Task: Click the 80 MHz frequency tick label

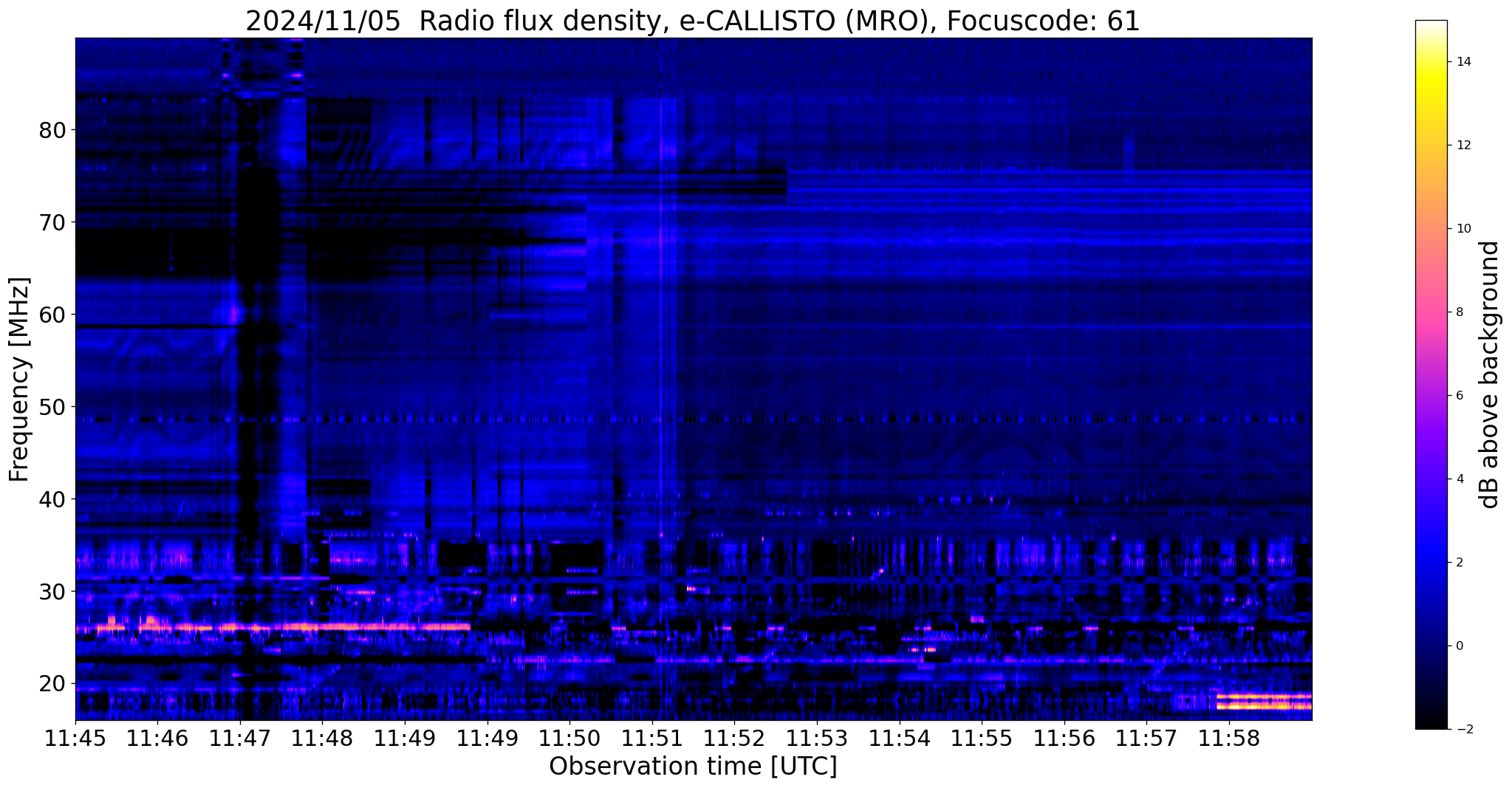Action: (x=52, y=130)
